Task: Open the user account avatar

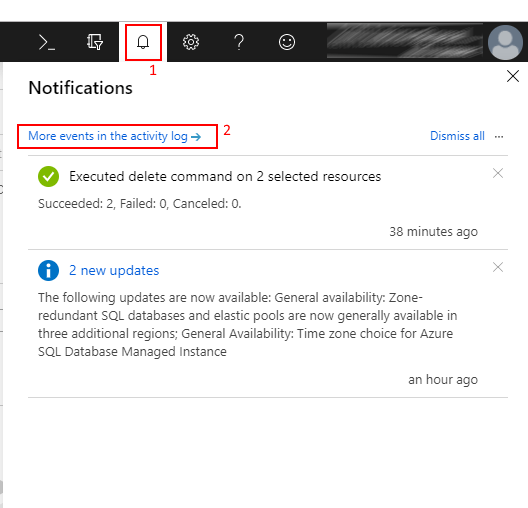Action: click(505, 42)
